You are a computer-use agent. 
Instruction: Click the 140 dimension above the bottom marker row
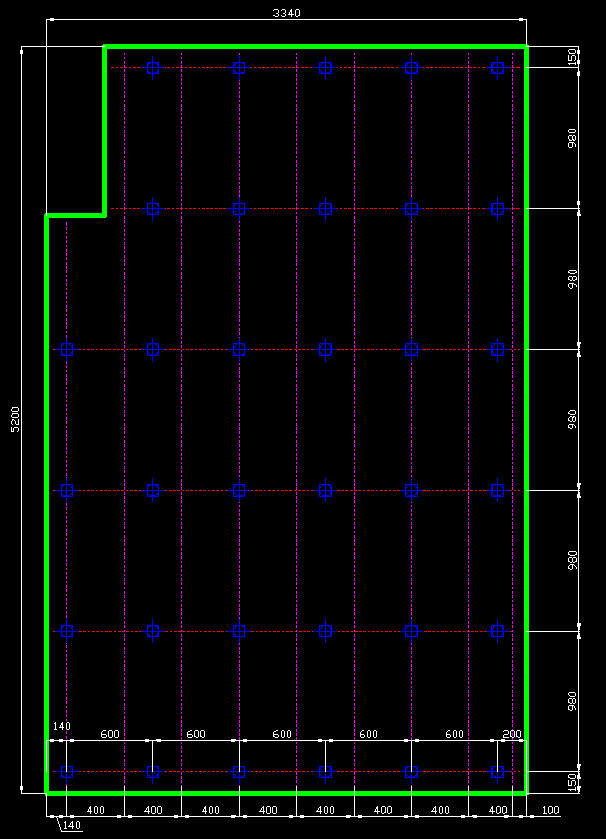61,726
